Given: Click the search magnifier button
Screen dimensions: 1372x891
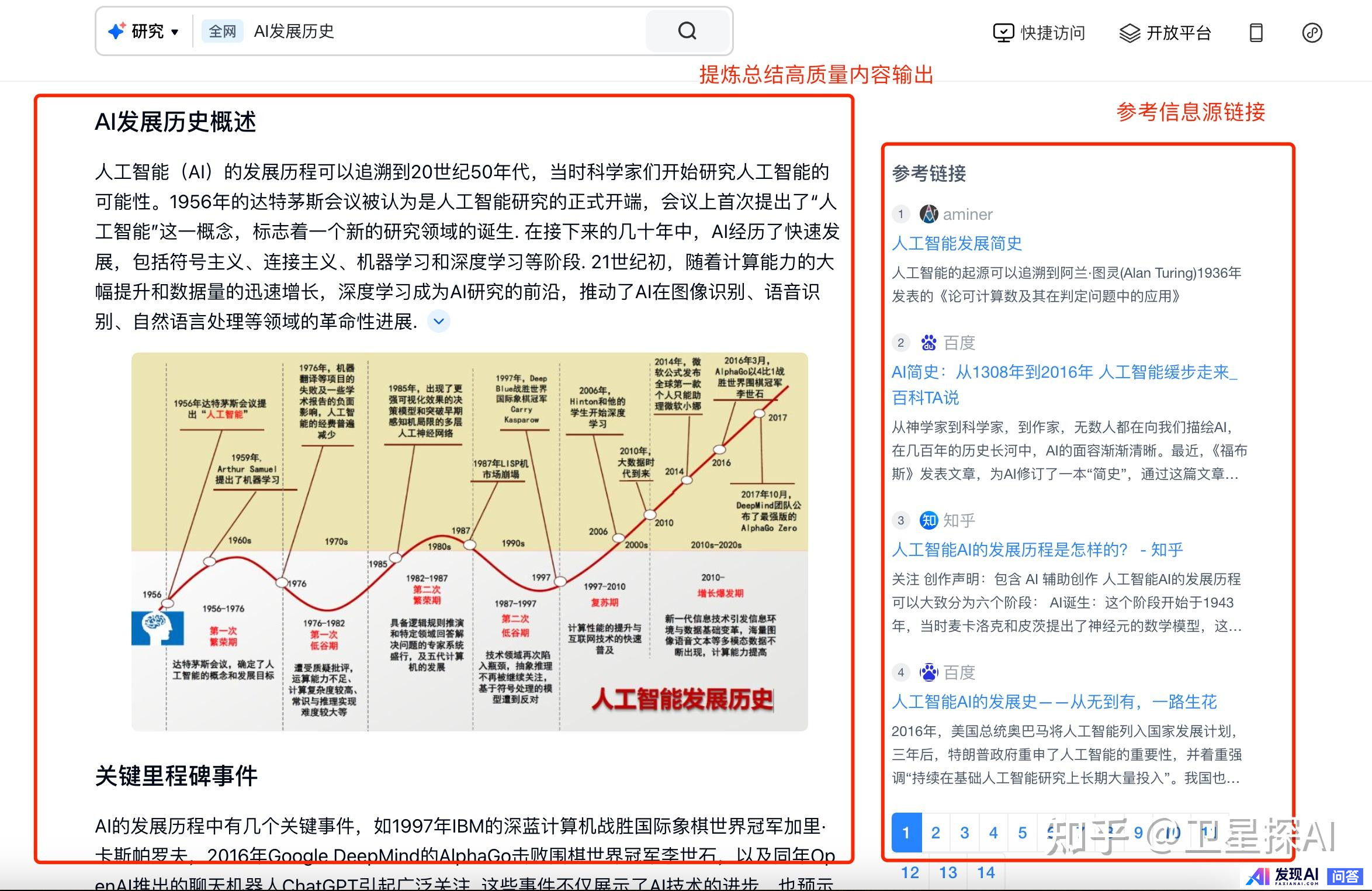Looking at the screenshot, I should [687, 31].
